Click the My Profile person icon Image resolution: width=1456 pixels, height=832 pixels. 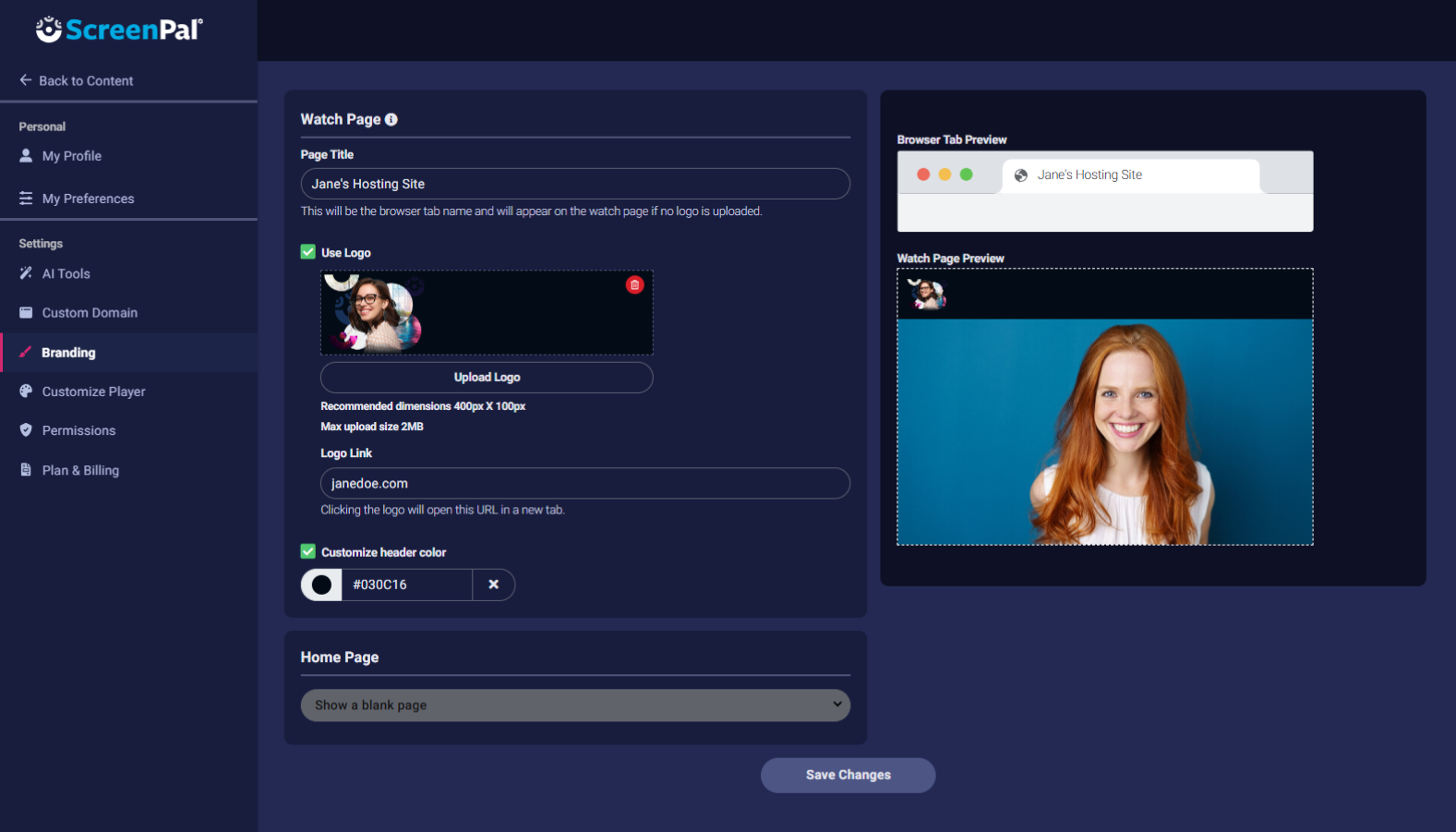[26, 156]
